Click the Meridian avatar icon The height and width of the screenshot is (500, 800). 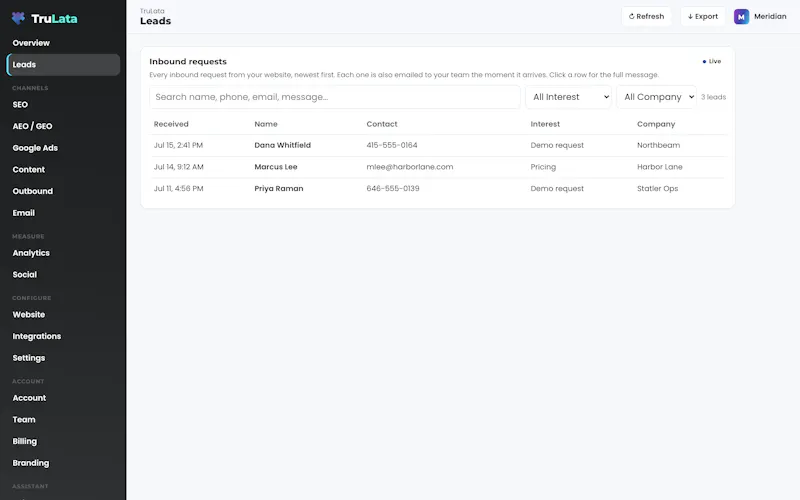(741, 16)
